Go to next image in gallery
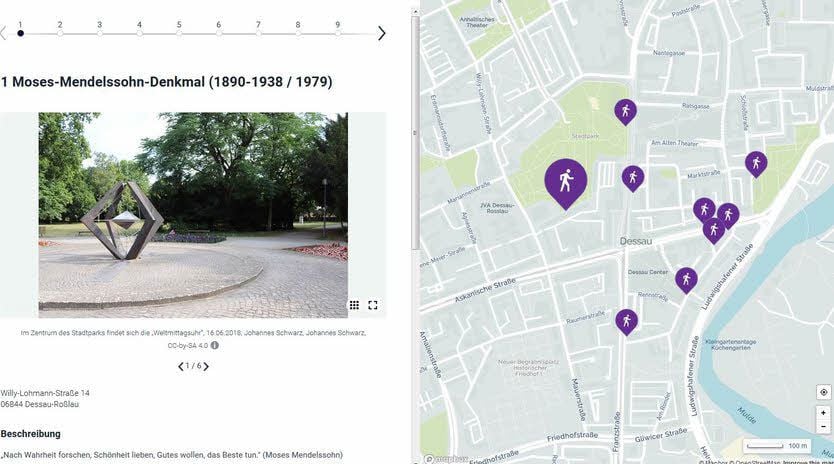The height and width of the screenshot is (464, 834). point(206,366)
